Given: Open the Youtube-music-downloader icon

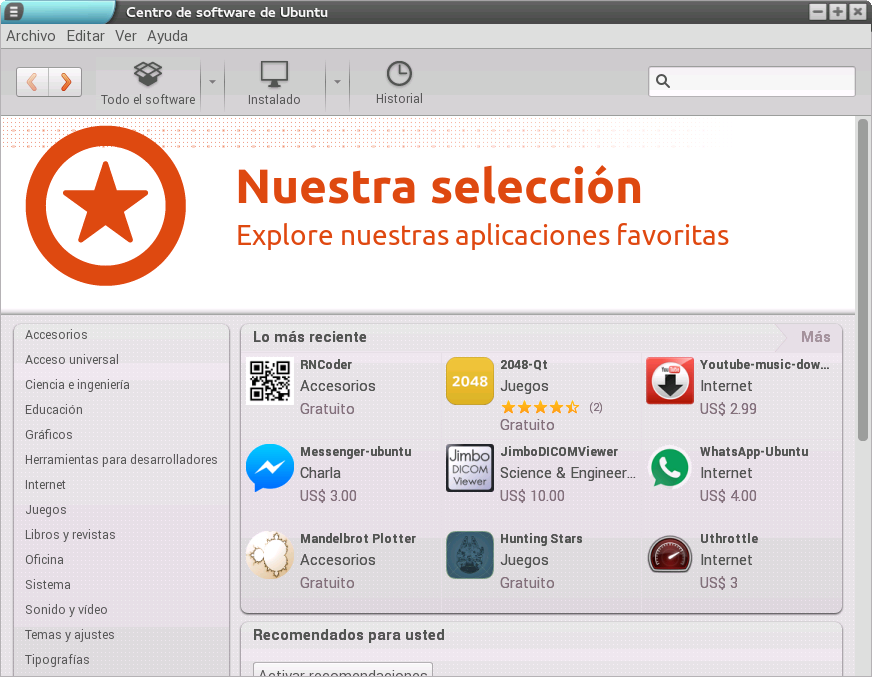Looking at the screenshot, I should (x=670, y=381).
